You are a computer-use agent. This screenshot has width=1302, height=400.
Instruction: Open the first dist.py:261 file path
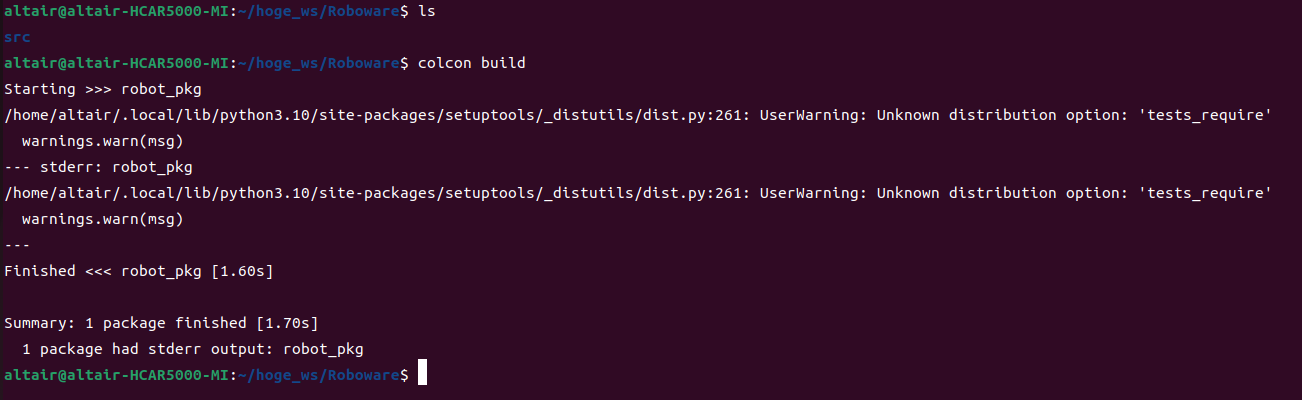[372, 115]
